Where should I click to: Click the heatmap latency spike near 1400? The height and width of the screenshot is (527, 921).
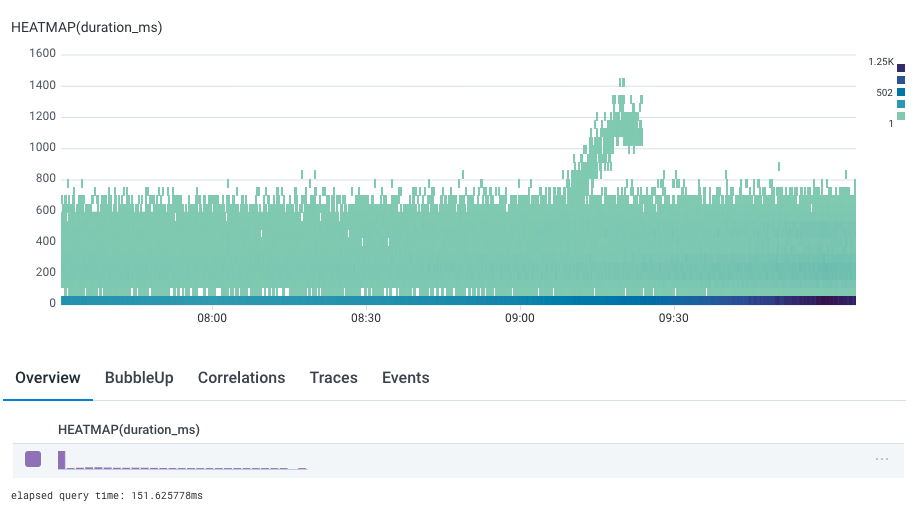click(x=622, y=82)
